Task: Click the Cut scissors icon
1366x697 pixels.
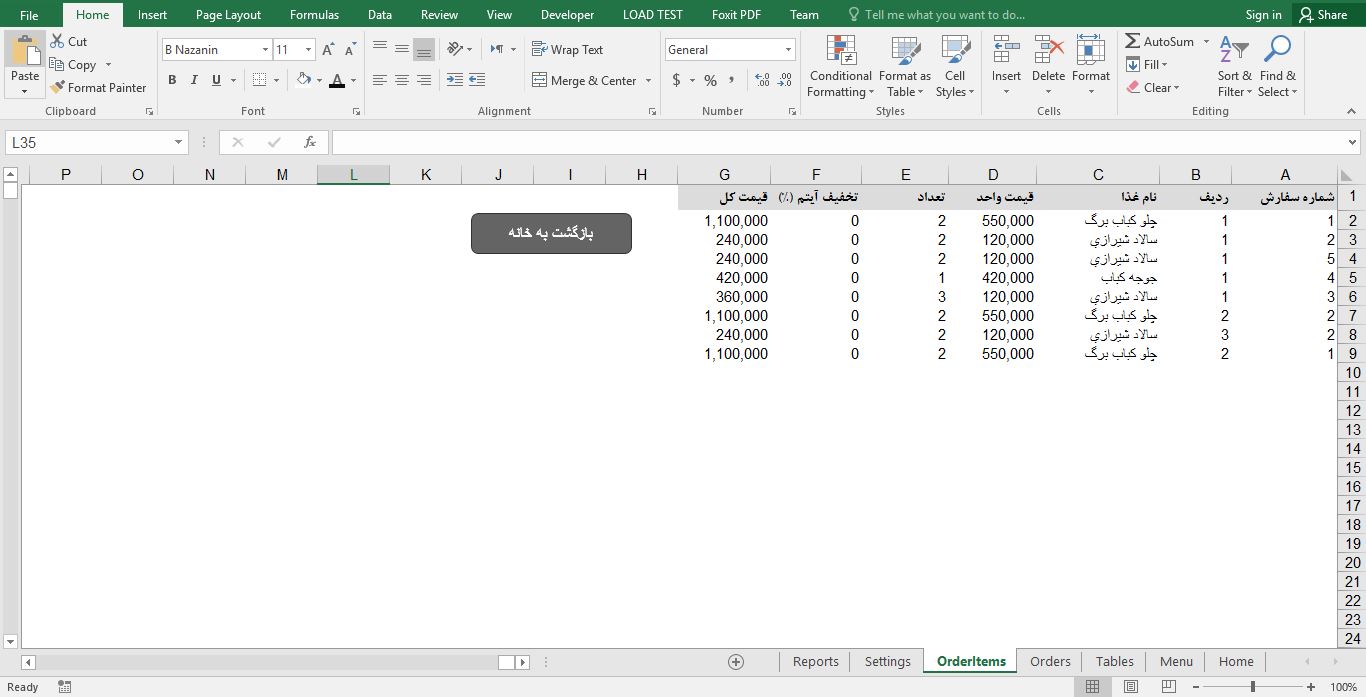Action: coord(58,41)
